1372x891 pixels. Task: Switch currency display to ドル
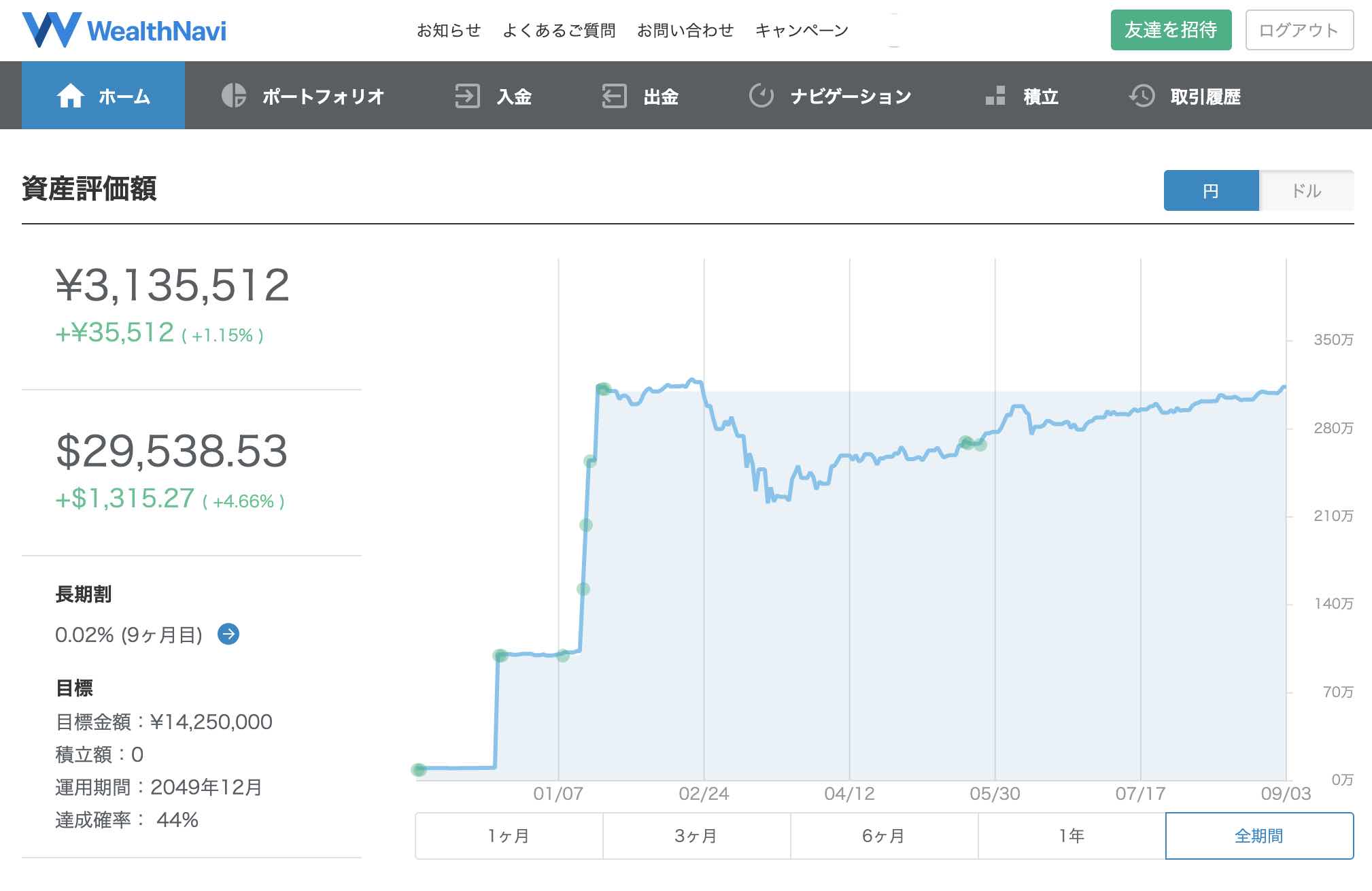1307,190
